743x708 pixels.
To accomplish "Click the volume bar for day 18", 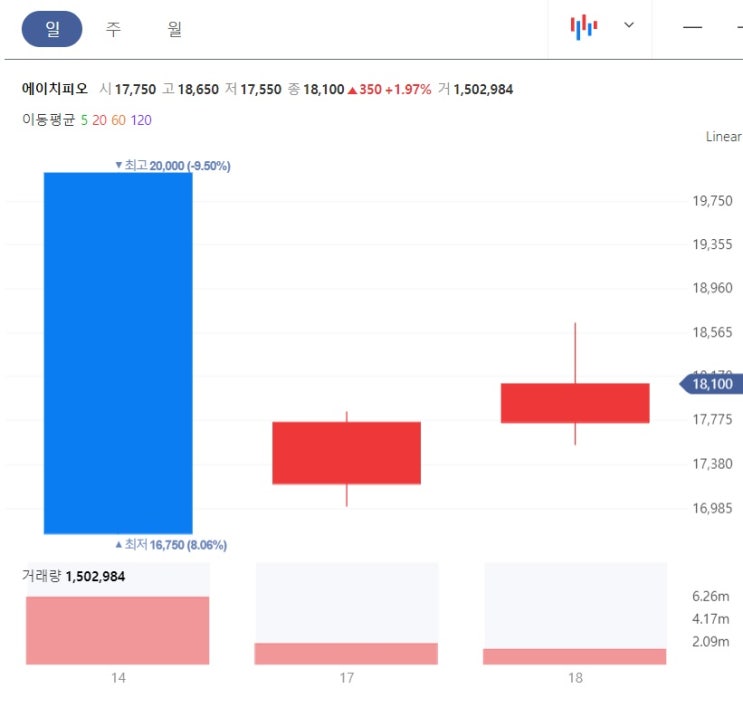I will point(574,656).
